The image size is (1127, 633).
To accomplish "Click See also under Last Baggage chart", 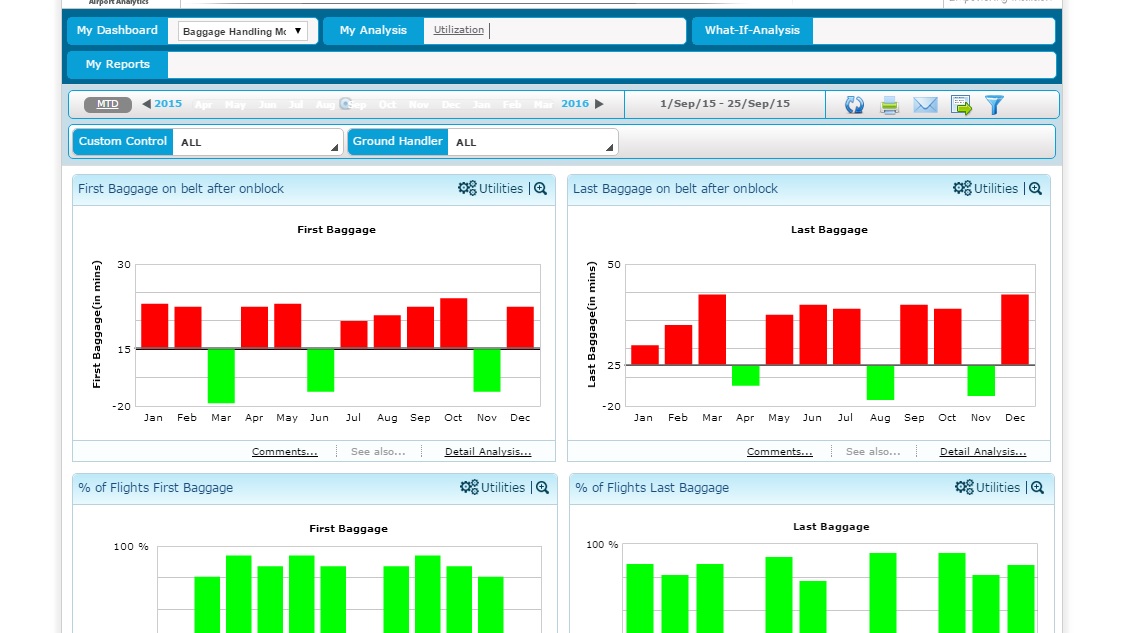I will pyautogui.click(x=873, y=451).
